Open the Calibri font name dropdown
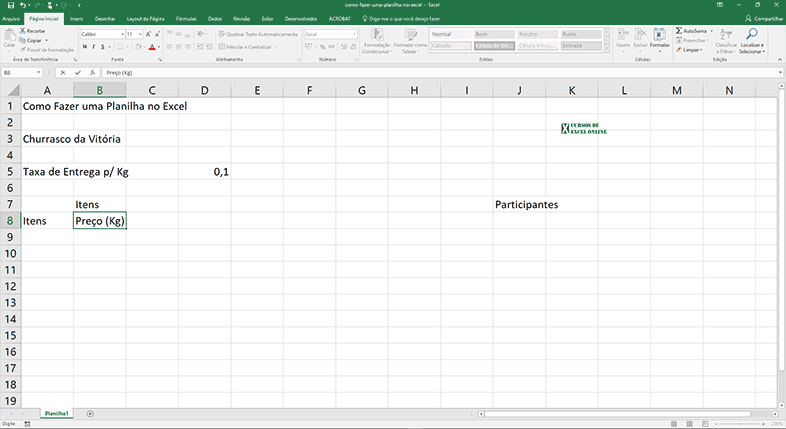Image resolution: width=786 pixels, height=429 pixels. (x=100, y=34)
